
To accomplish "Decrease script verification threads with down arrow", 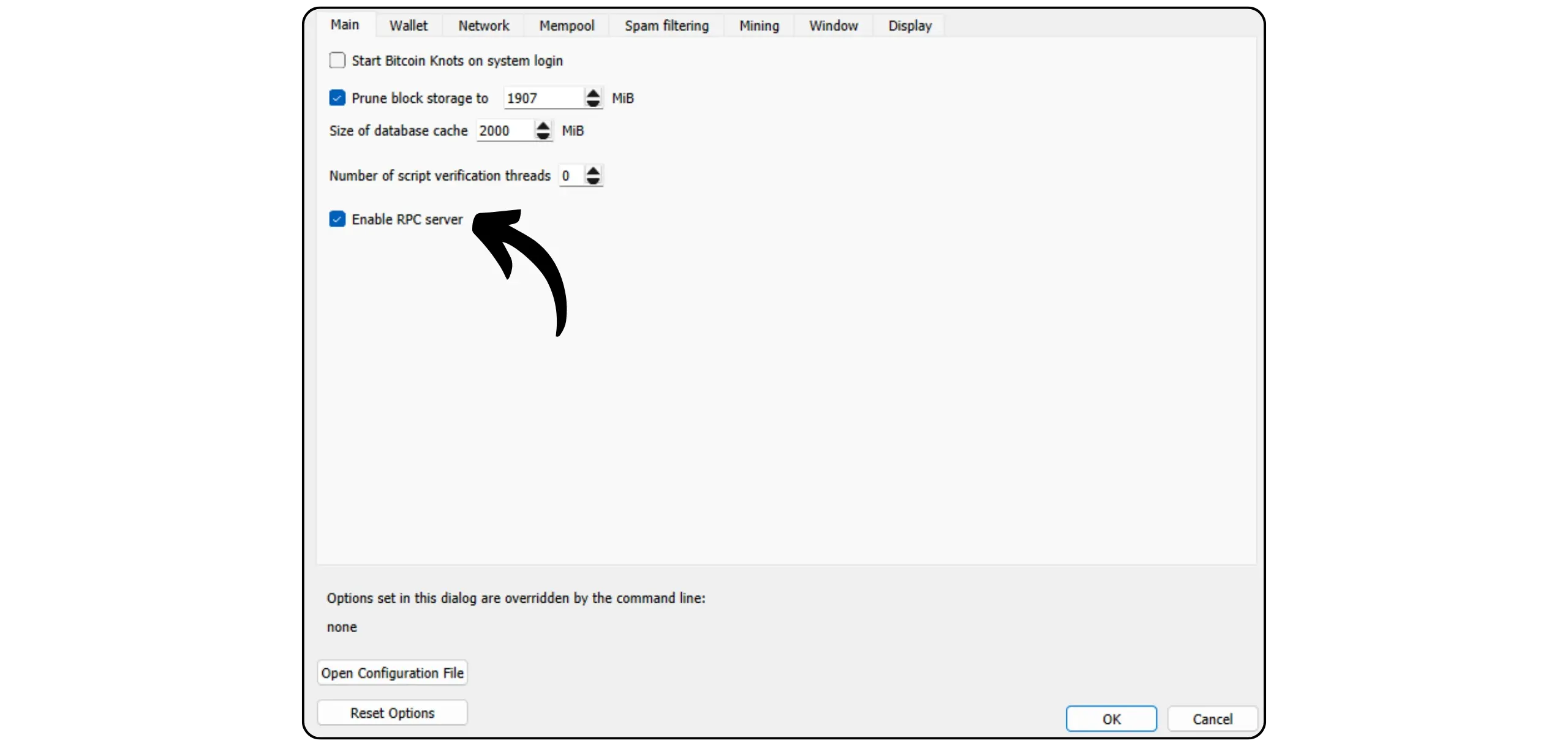I will pyautogui.click(x=593, y=181).
